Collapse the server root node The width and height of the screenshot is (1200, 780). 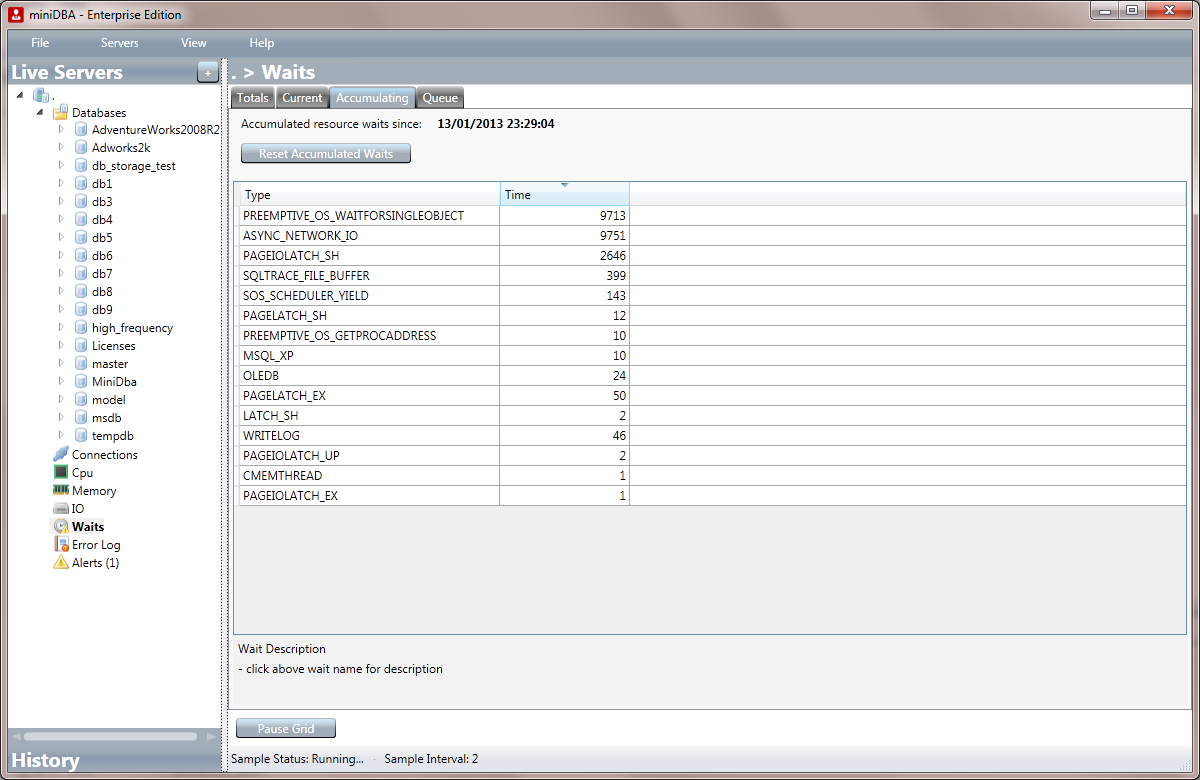(21, 95)
